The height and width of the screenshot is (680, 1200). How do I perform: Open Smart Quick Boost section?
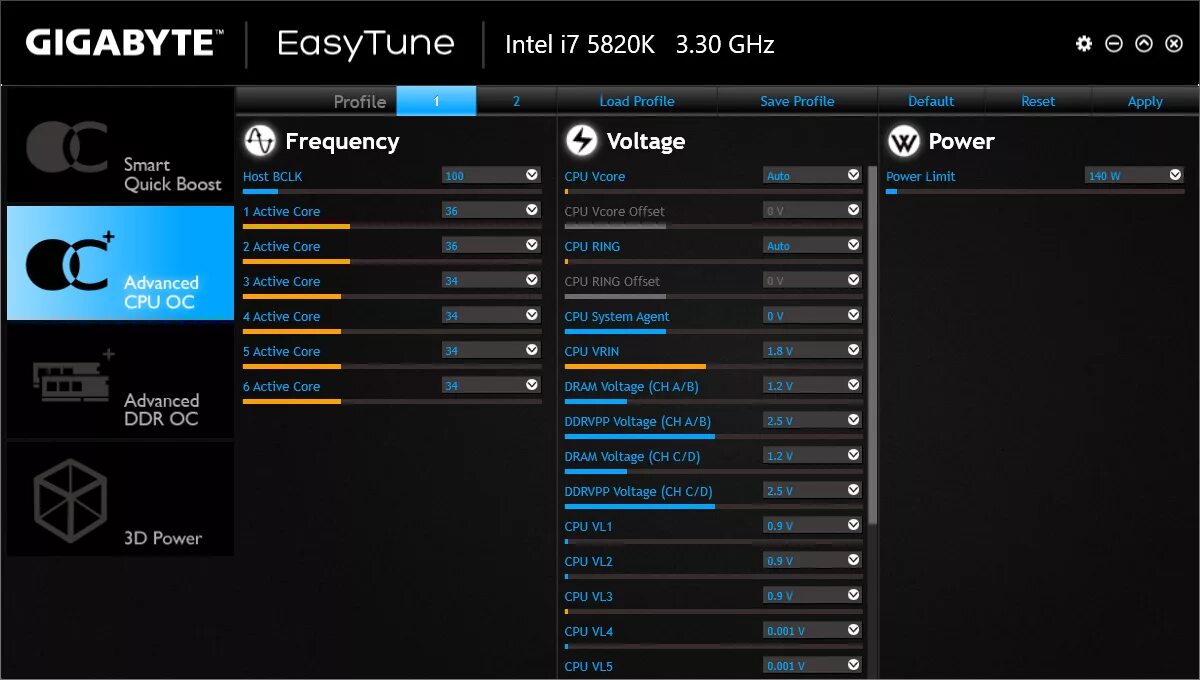[120, 146]
